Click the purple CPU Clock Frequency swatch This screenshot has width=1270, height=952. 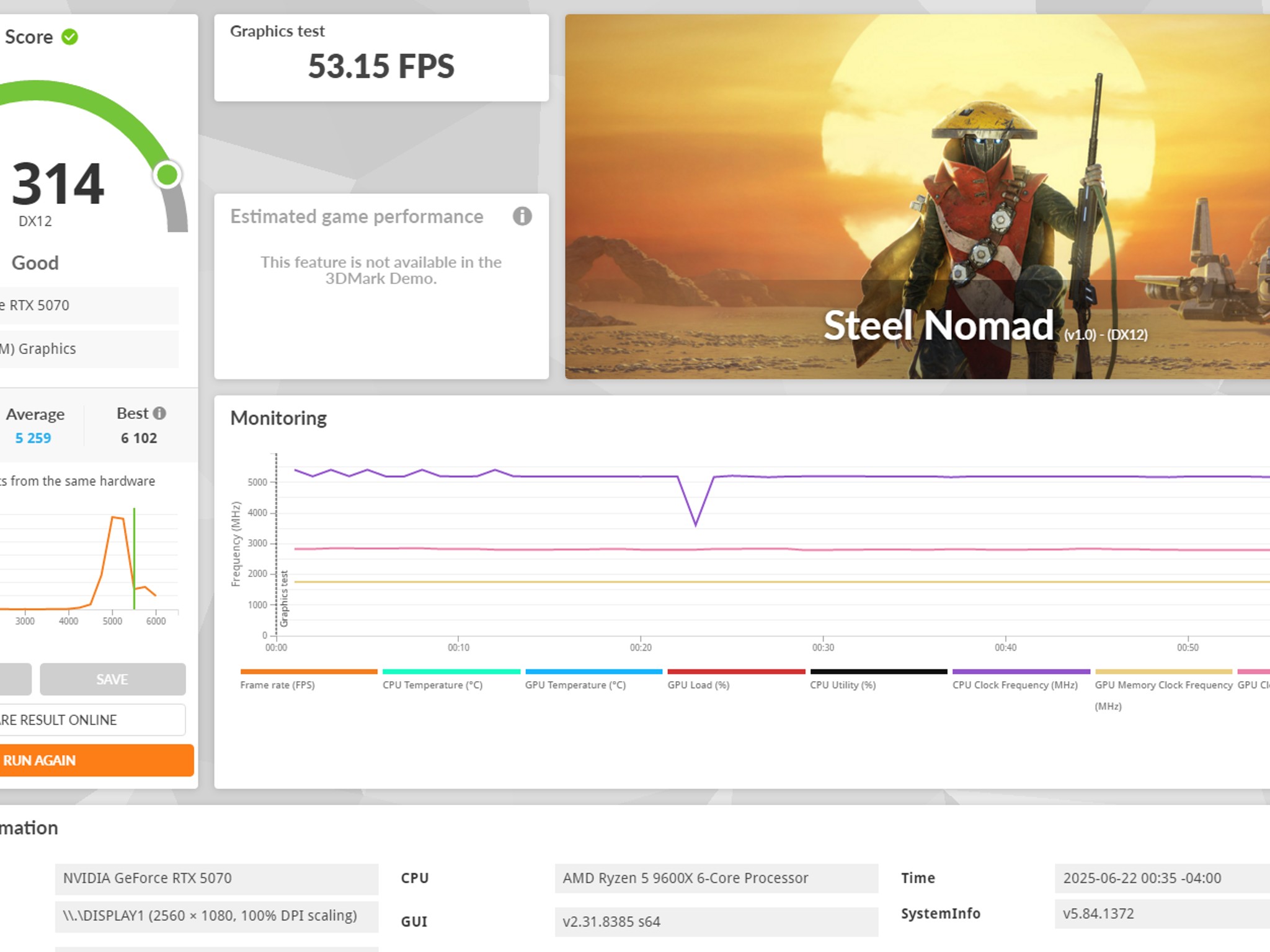pyautogui.click(x=1021, y=672)
